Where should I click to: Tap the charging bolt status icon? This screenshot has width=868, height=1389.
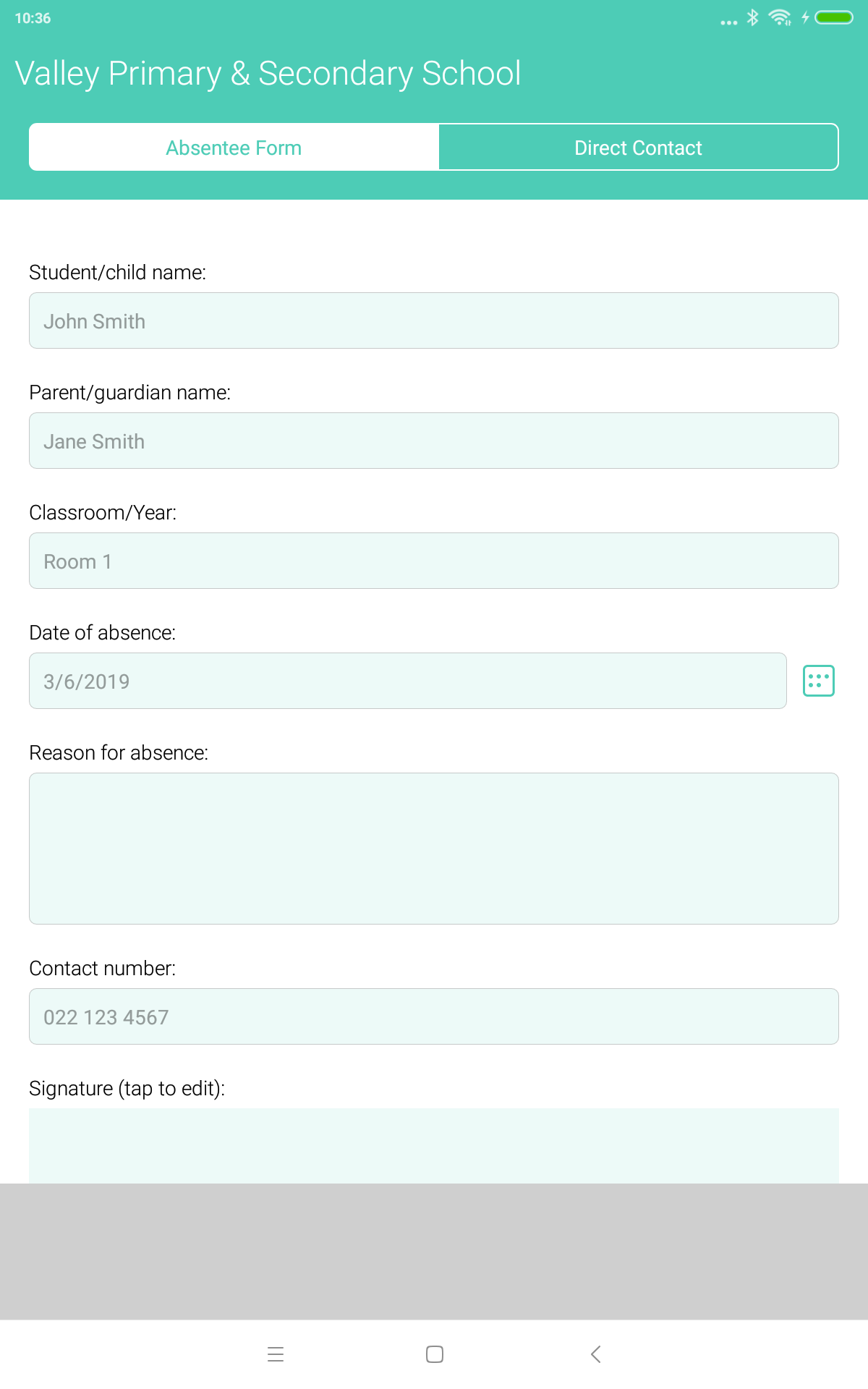tap(805, 17)
